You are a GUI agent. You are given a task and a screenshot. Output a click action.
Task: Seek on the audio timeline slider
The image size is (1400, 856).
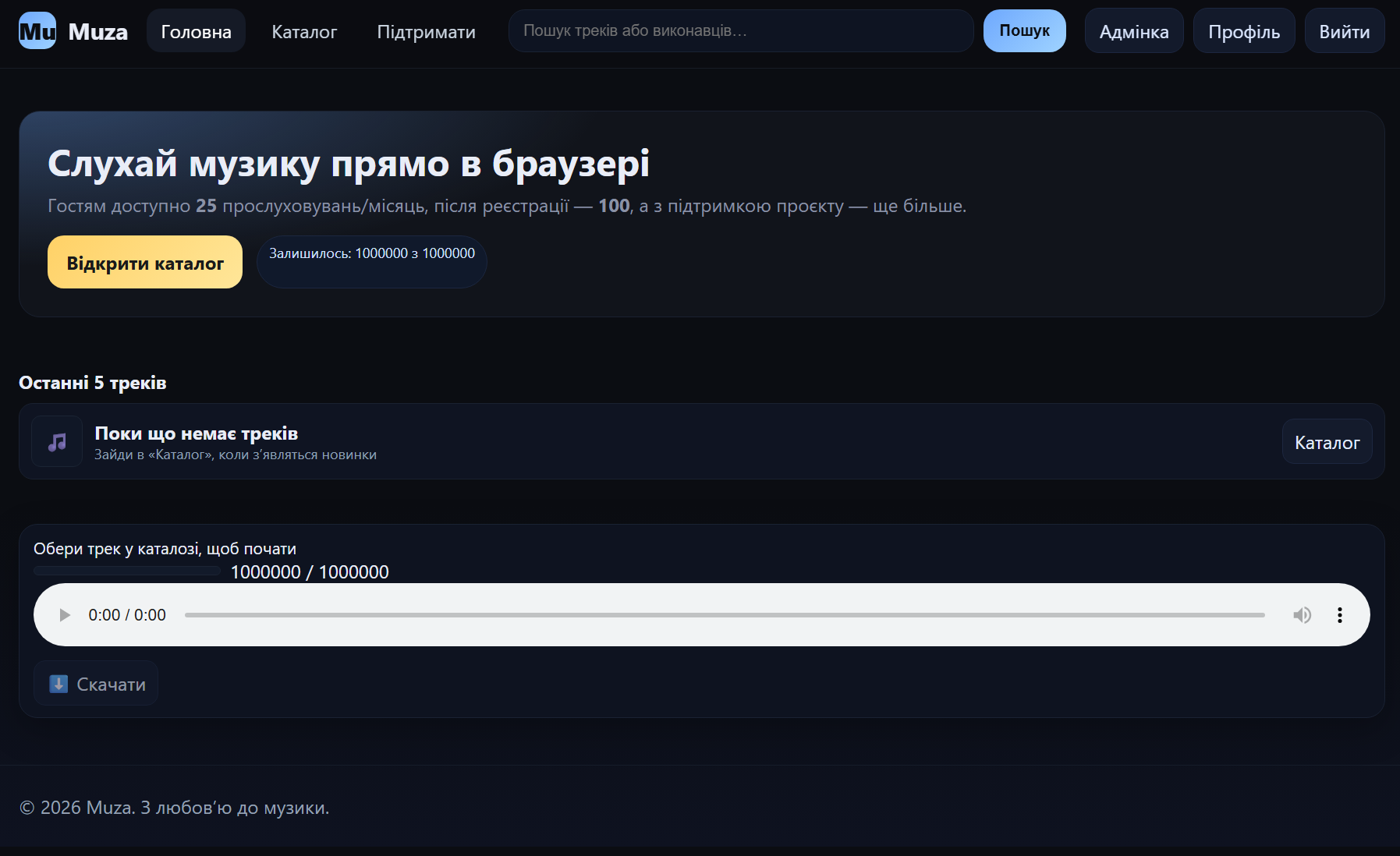point(724,615)
